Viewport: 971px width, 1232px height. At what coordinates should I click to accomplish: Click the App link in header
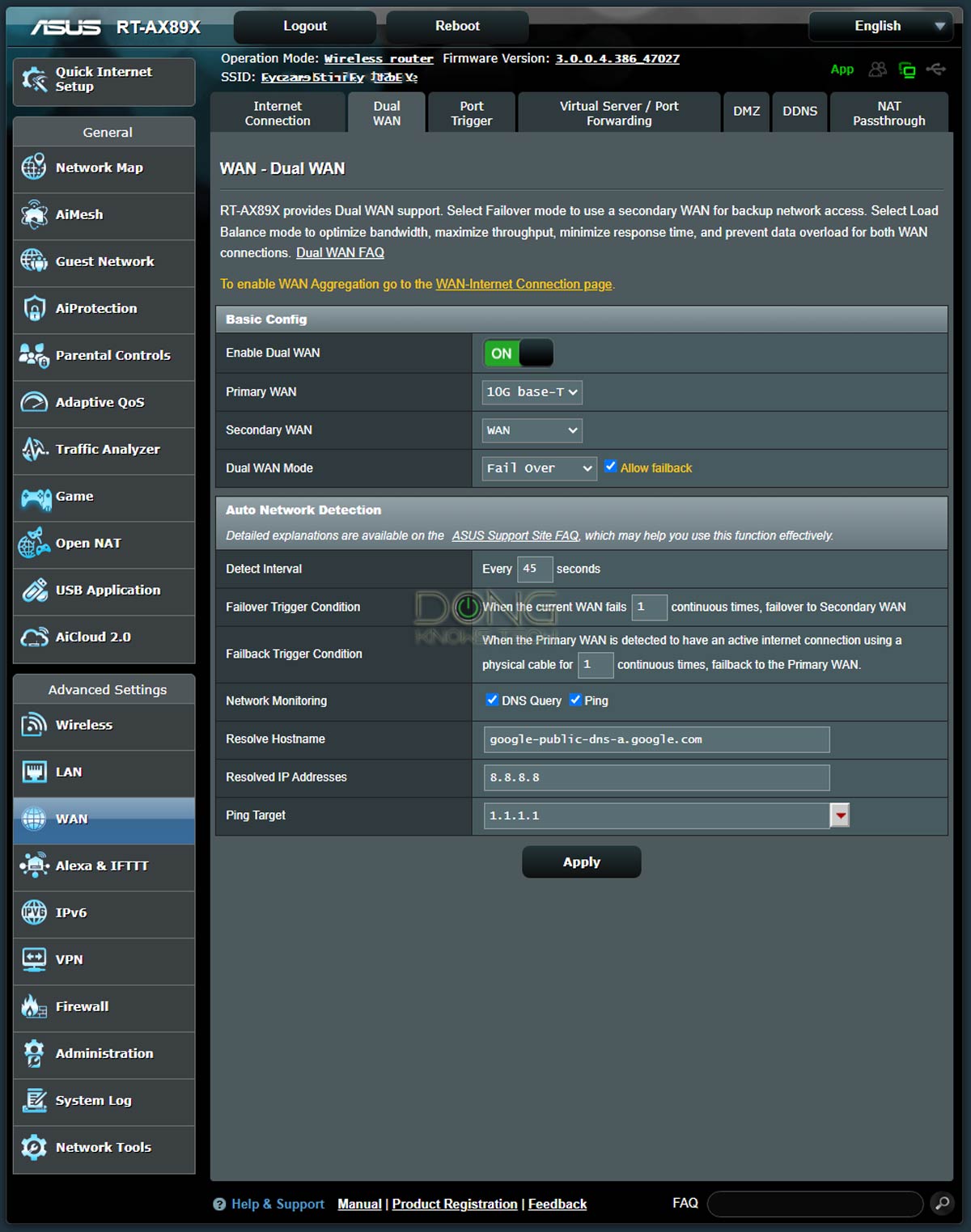842,70
